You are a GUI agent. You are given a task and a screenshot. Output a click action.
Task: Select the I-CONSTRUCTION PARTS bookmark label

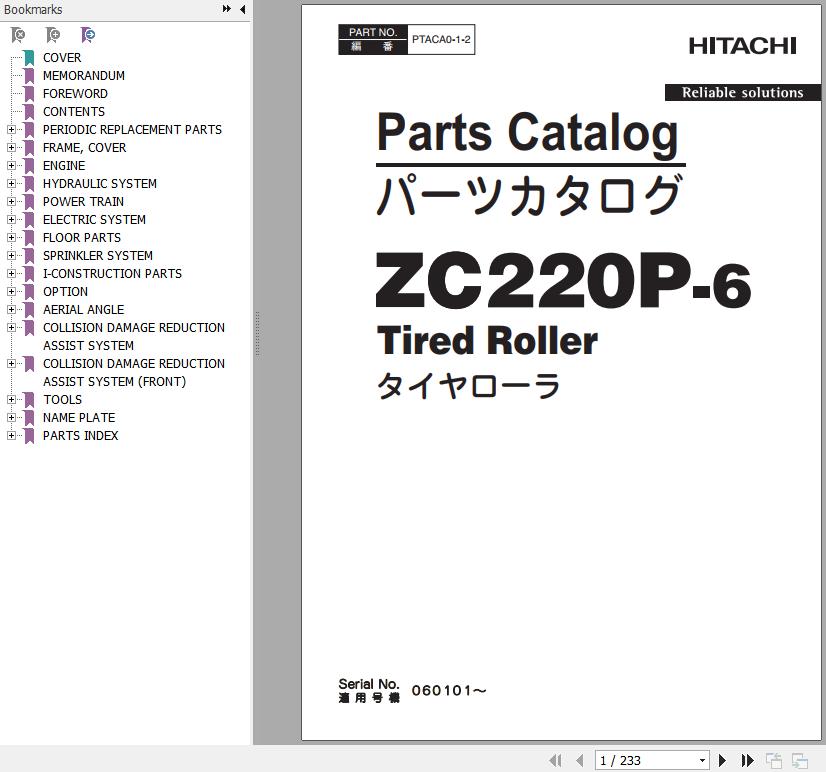coord(112,273)
